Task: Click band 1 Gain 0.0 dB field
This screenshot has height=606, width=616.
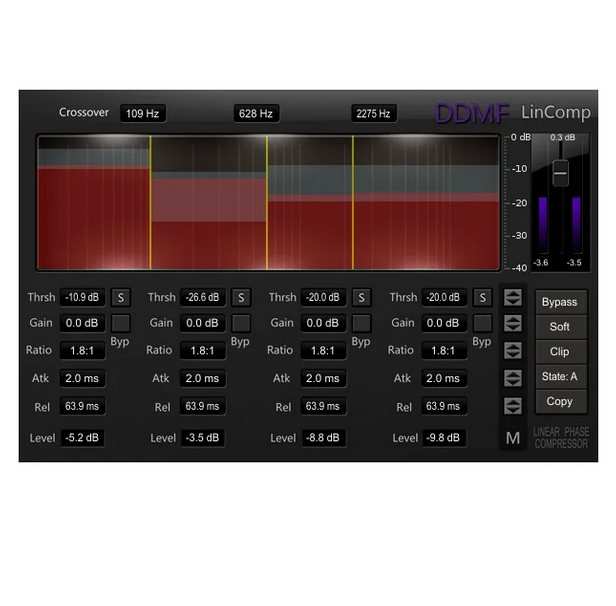Action: pos(82,323)
